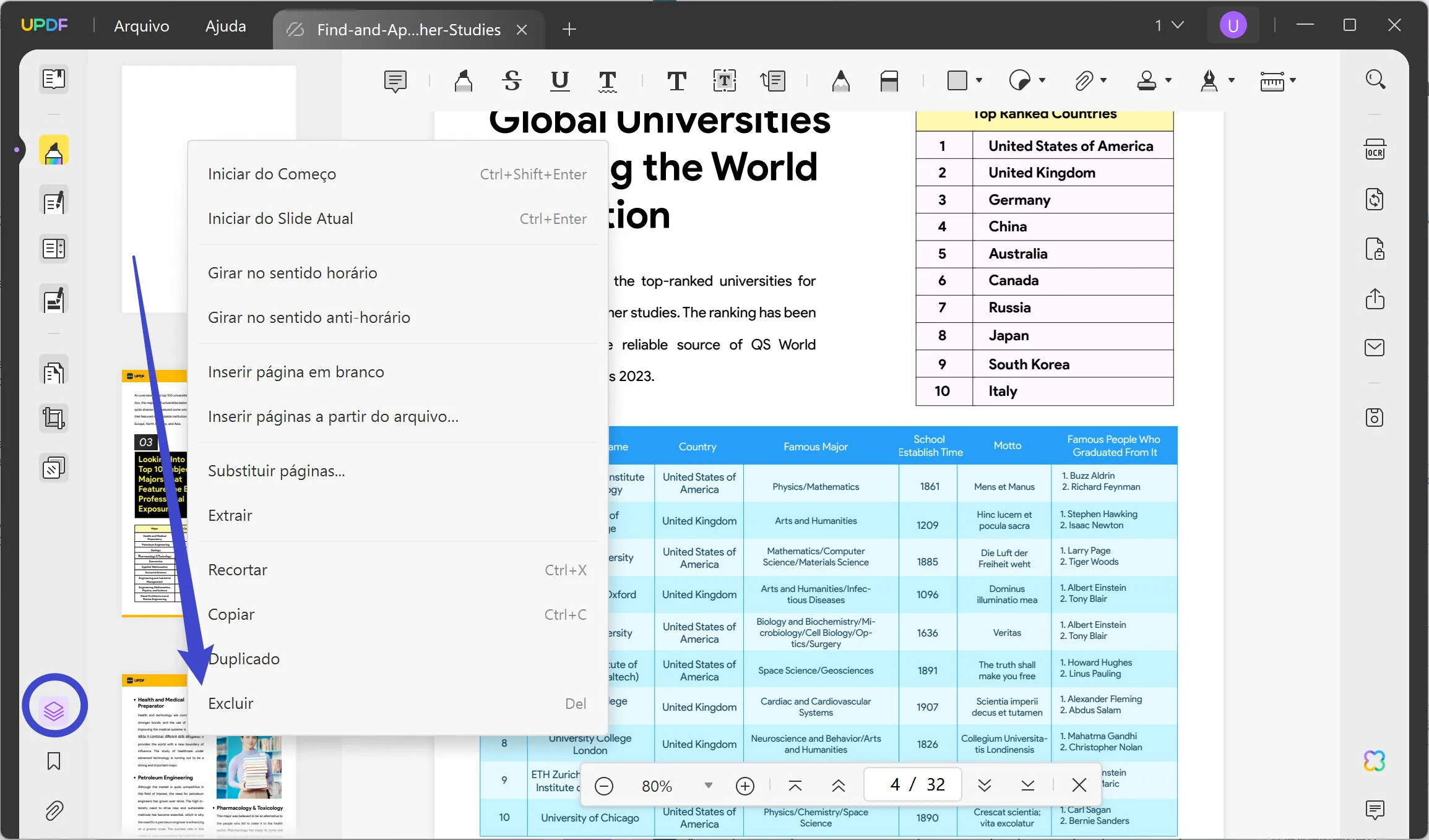Open the search magnifier icon
Viewport: 1429px width, 840px height.
1375,79
